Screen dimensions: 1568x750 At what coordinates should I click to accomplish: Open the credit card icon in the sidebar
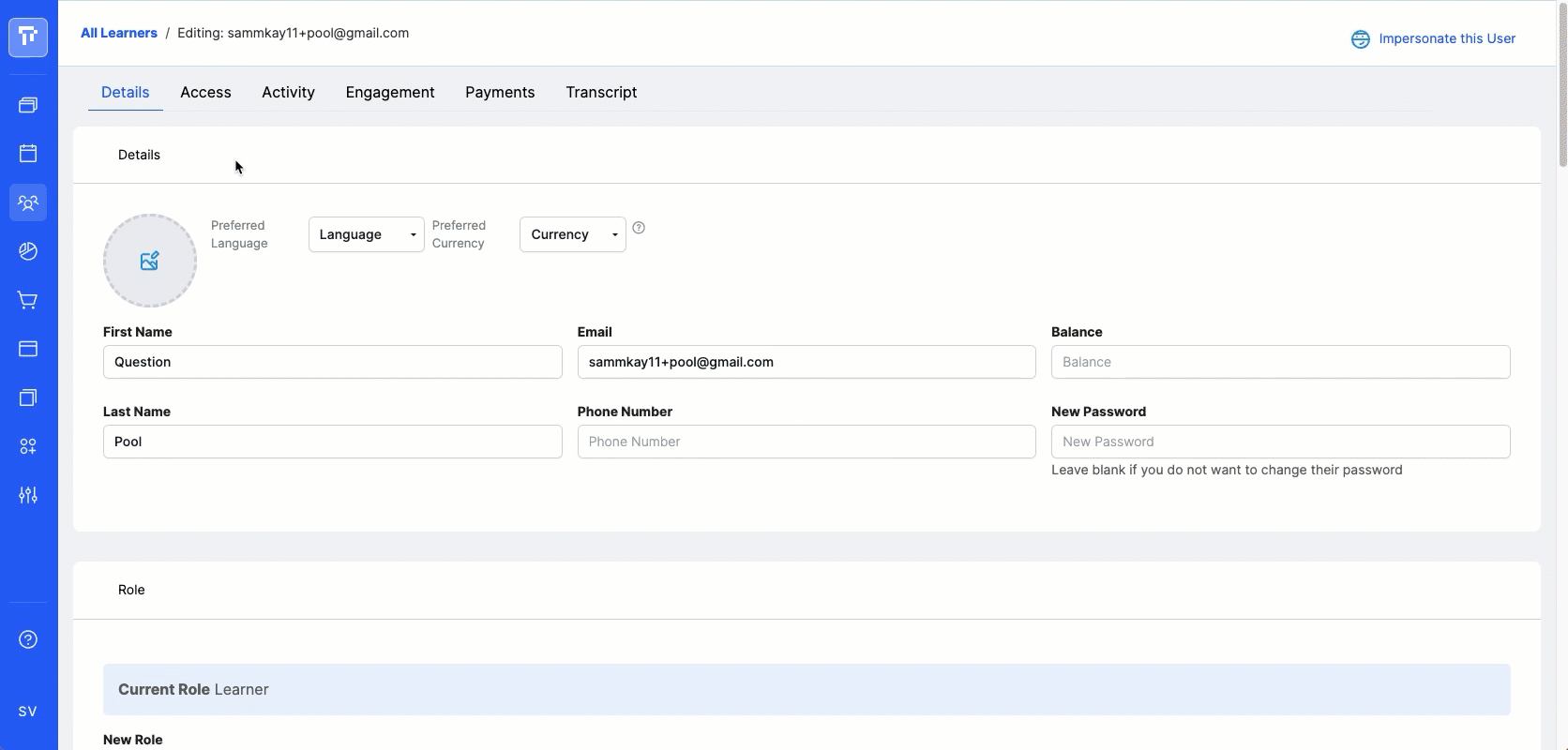28,349
